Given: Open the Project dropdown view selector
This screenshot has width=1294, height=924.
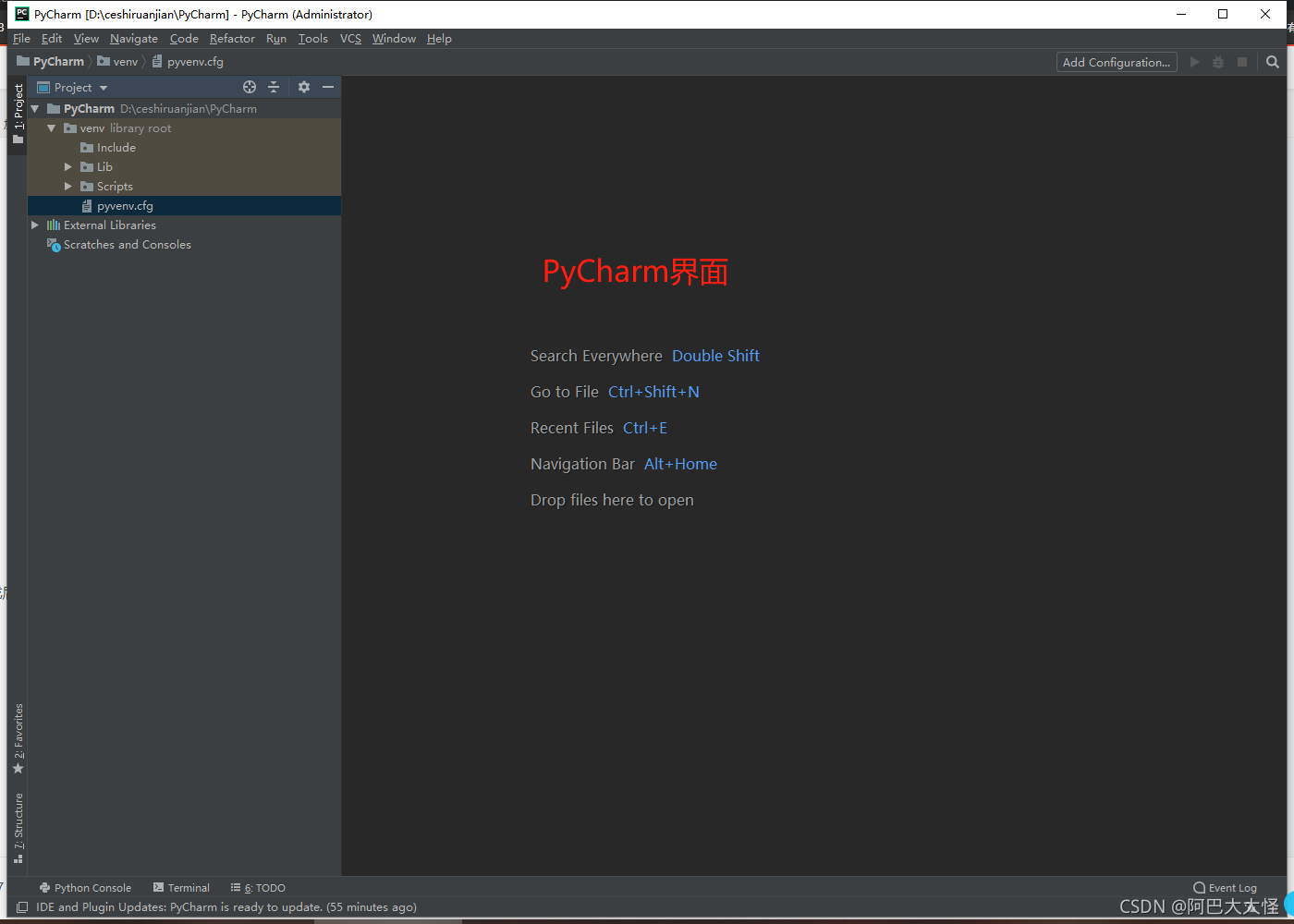Looking at the screenshot, I should tap(73, 88).
